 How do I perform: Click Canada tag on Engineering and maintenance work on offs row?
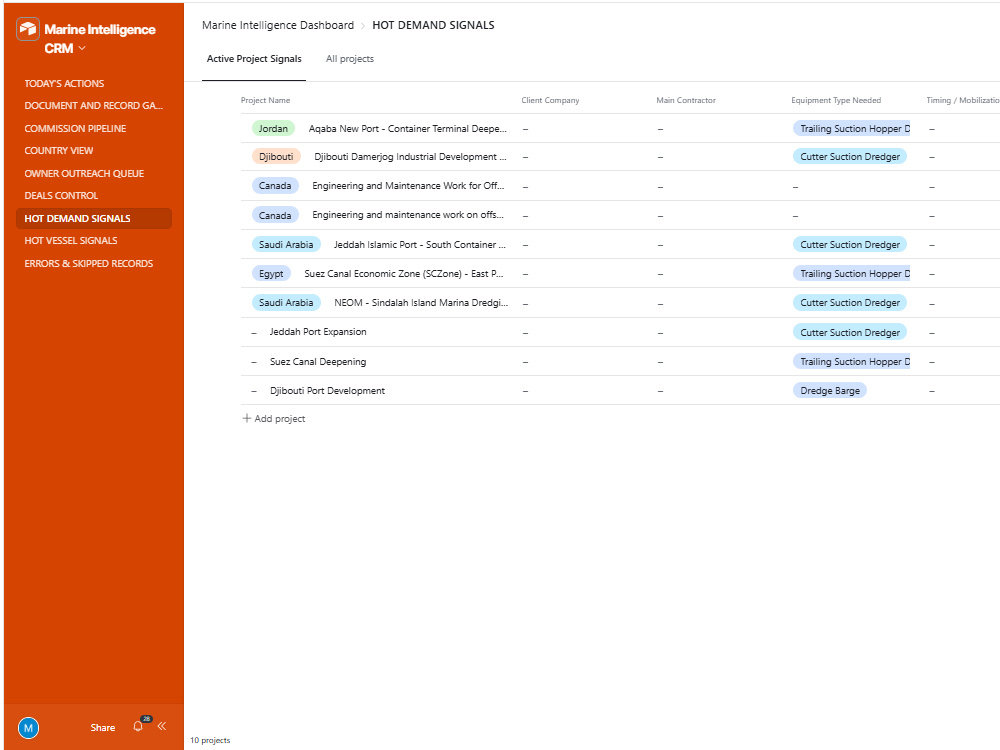[275, 215]
